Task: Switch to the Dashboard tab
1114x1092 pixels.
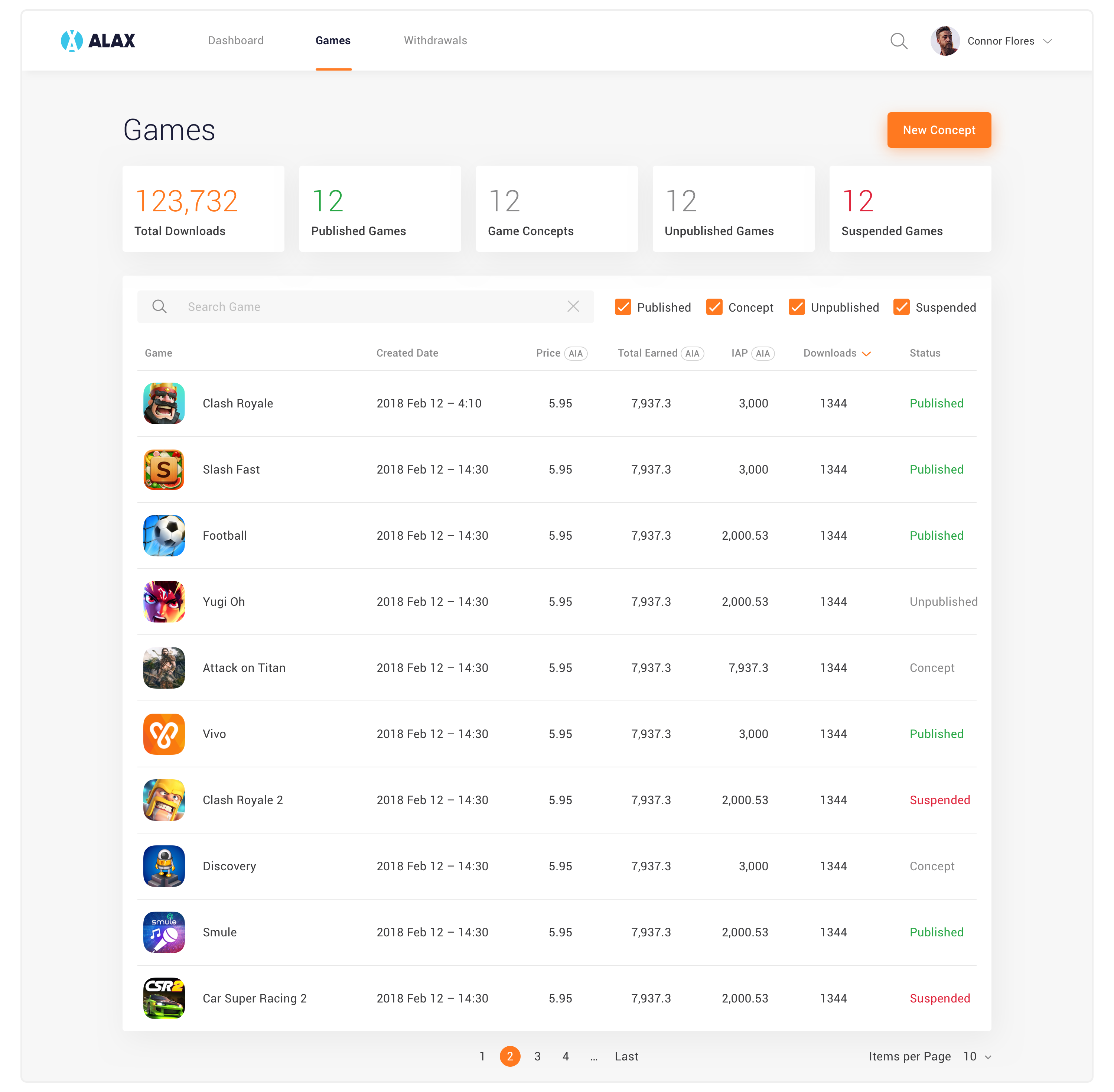Action: click(x=236, y=40)
